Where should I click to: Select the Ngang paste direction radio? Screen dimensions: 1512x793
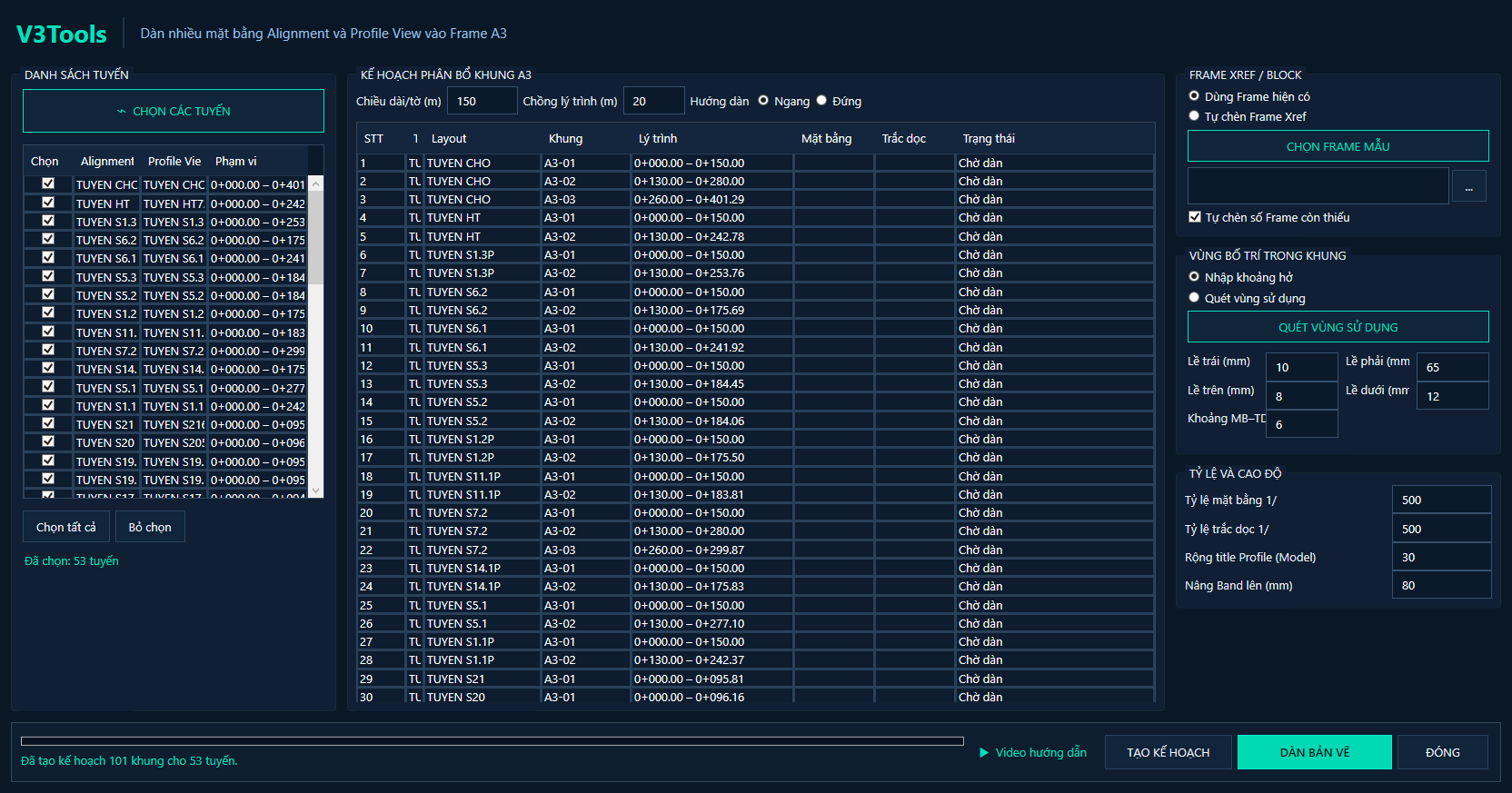(x=763, y=101)
